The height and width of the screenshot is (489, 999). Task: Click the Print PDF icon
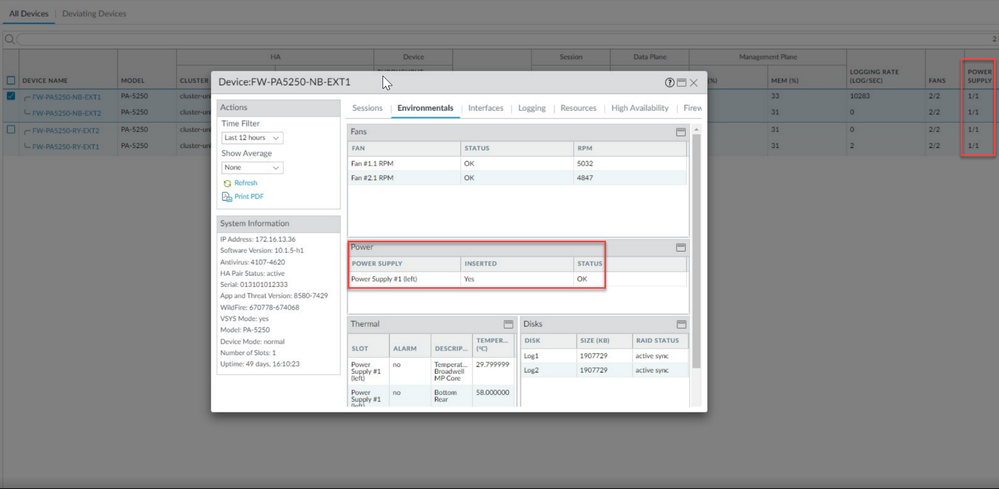(227, 197)
